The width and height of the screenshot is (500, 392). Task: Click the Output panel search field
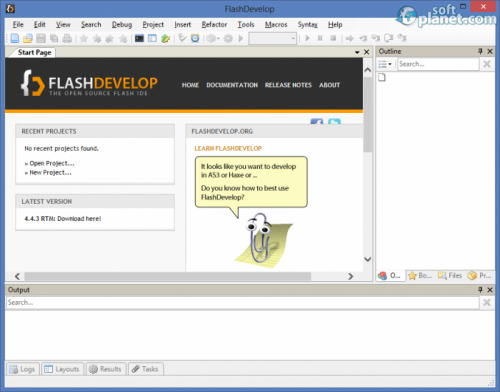click(243, 303)
